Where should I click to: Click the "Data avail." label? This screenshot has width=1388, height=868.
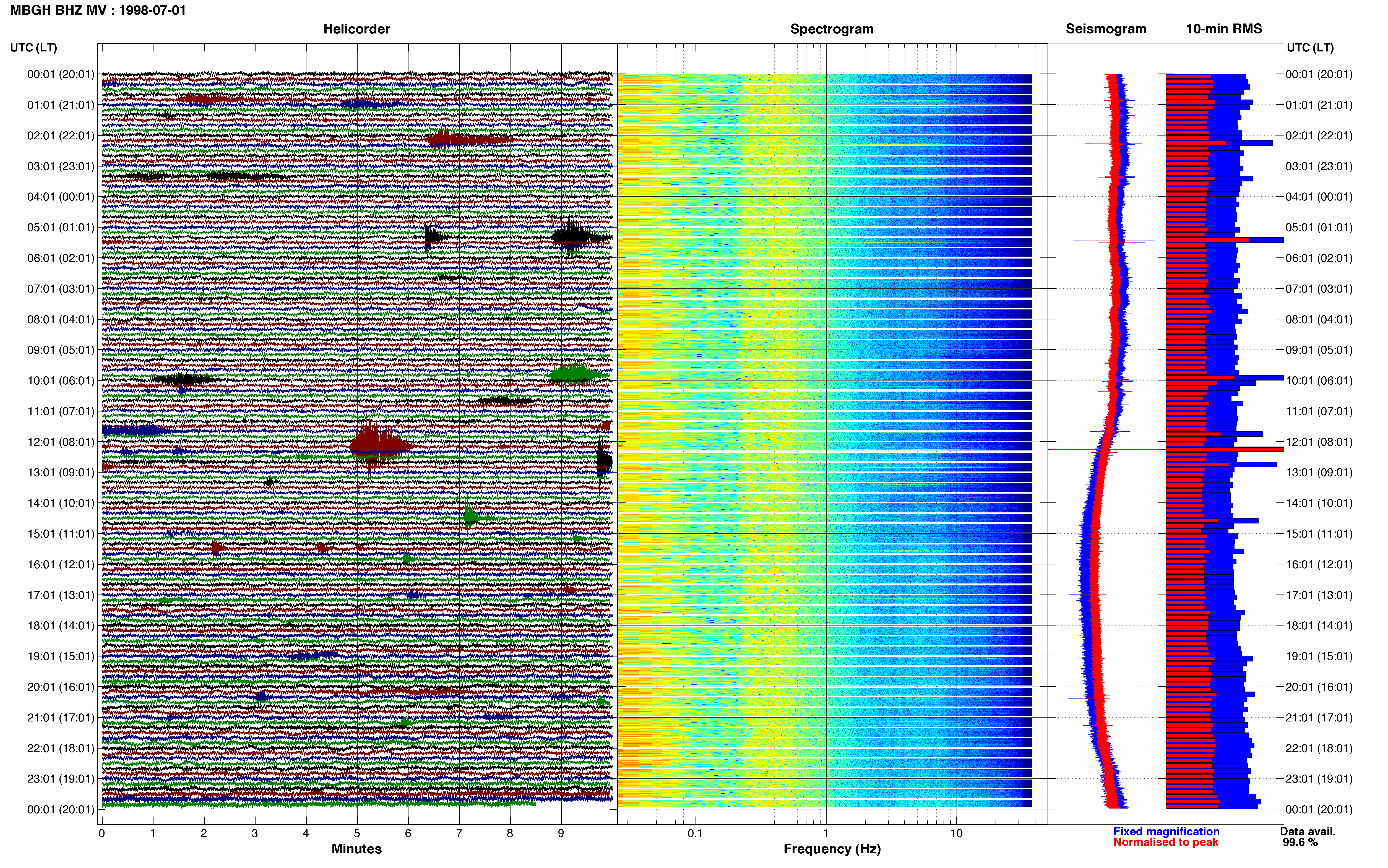tap(1308, 831)
